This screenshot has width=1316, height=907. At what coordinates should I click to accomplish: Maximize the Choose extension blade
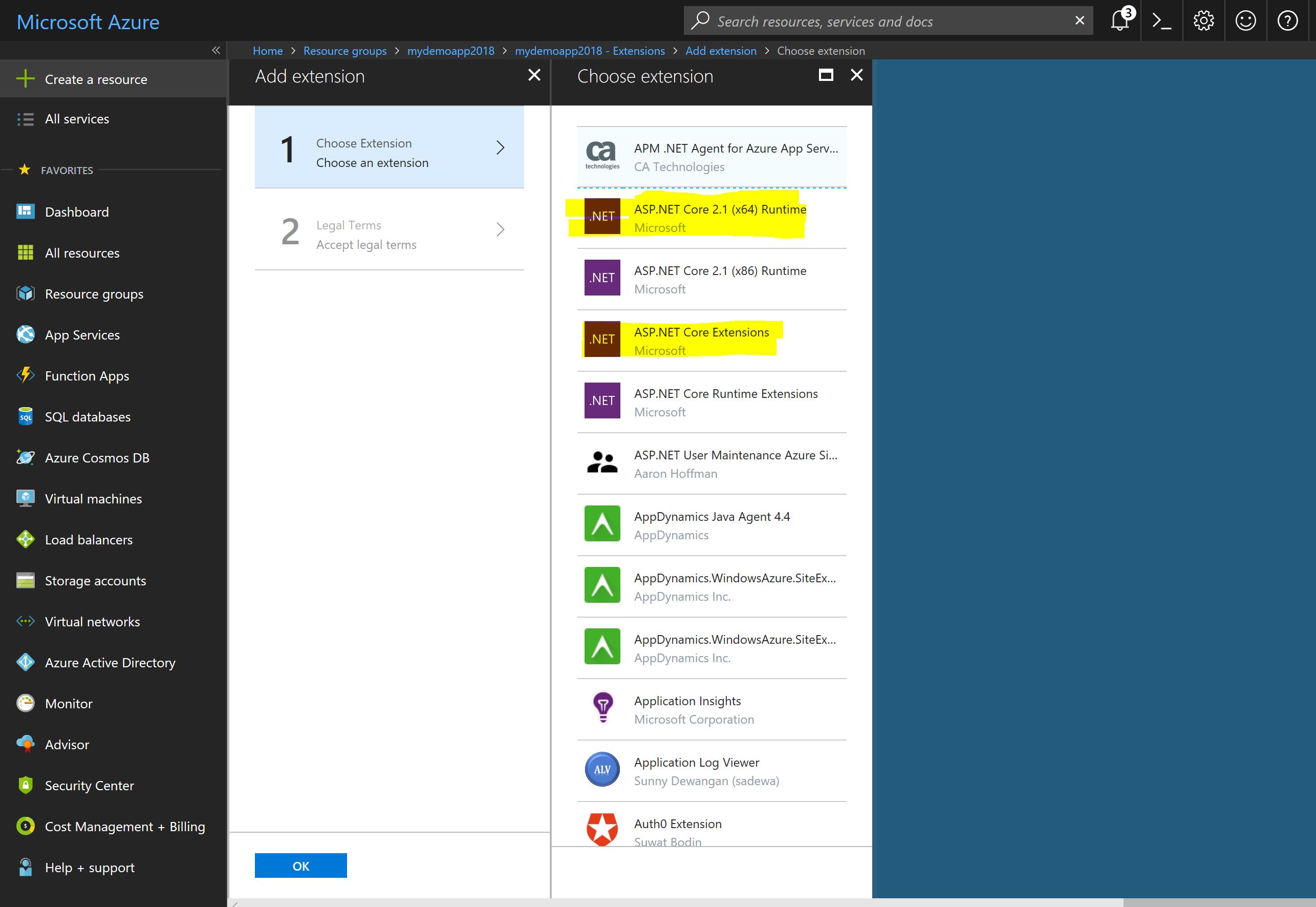826,75
